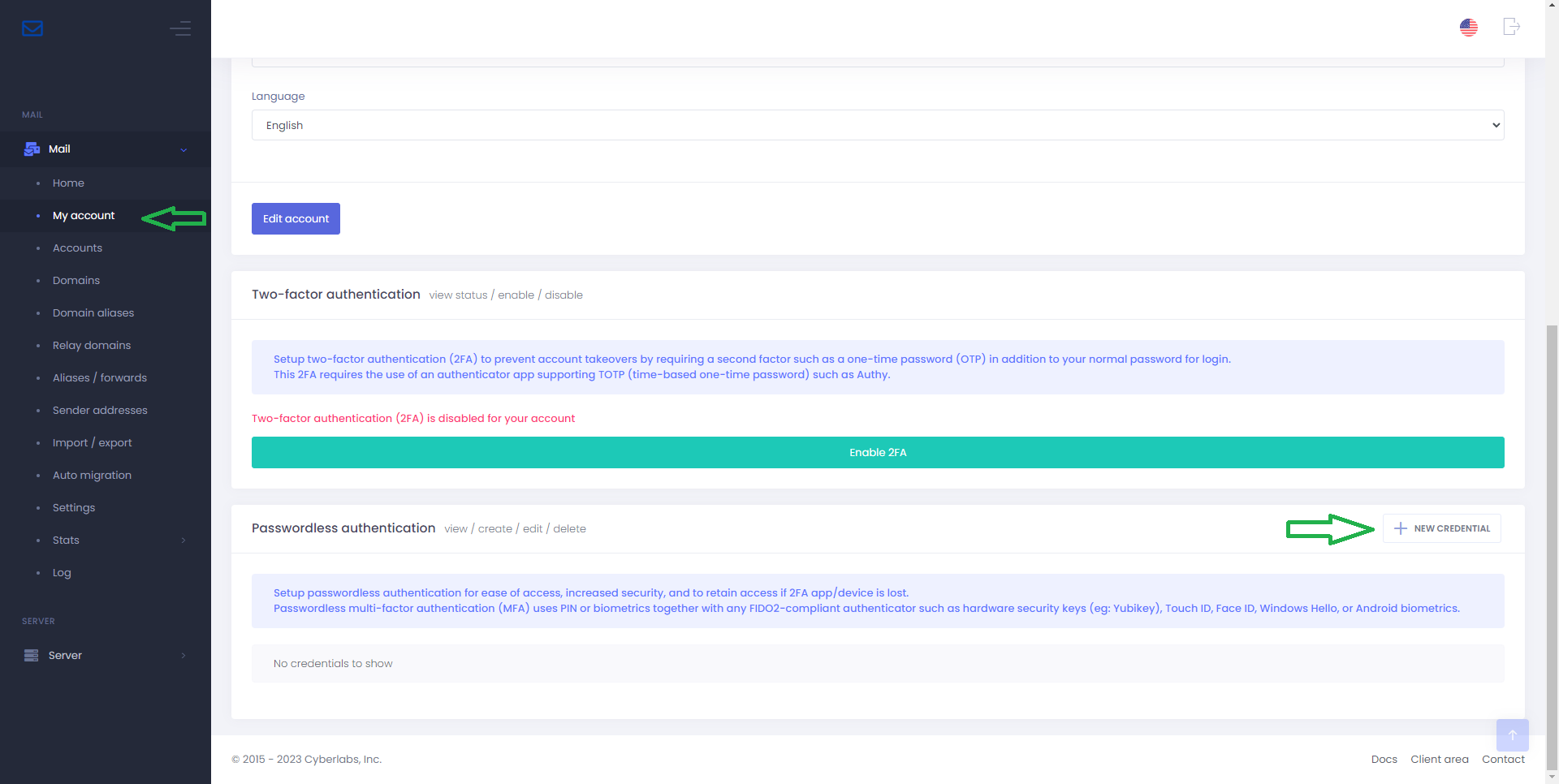Click the Mail section icon
The width and height of the screenshot is (1559, 784).
32,149
